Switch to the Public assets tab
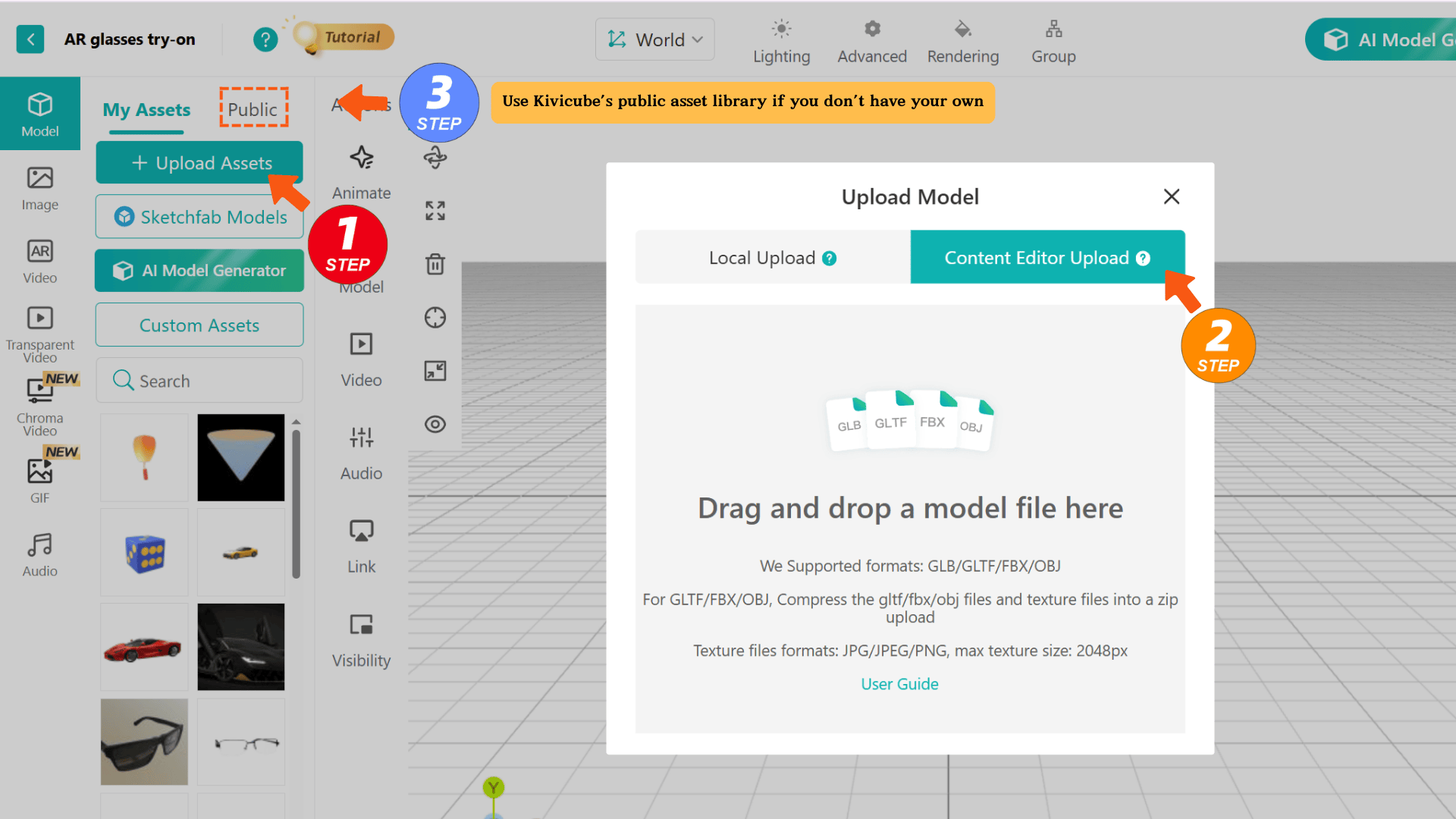Viewport: 1456px width, 819px height. pos(253,108)
